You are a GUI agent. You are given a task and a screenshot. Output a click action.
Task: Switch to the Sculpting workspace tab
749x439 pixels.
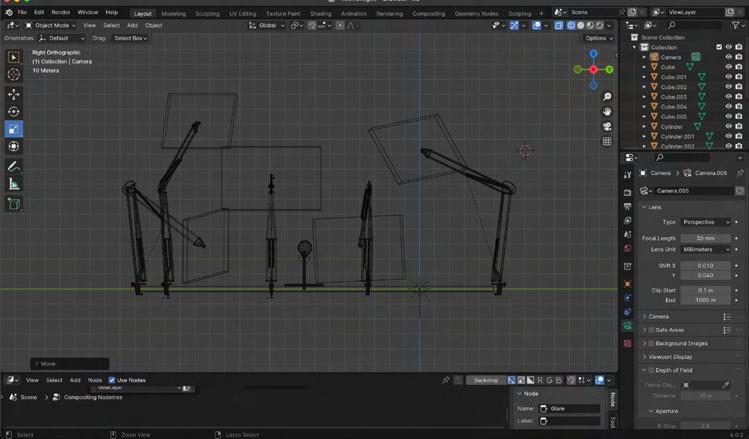pos(207,14)
